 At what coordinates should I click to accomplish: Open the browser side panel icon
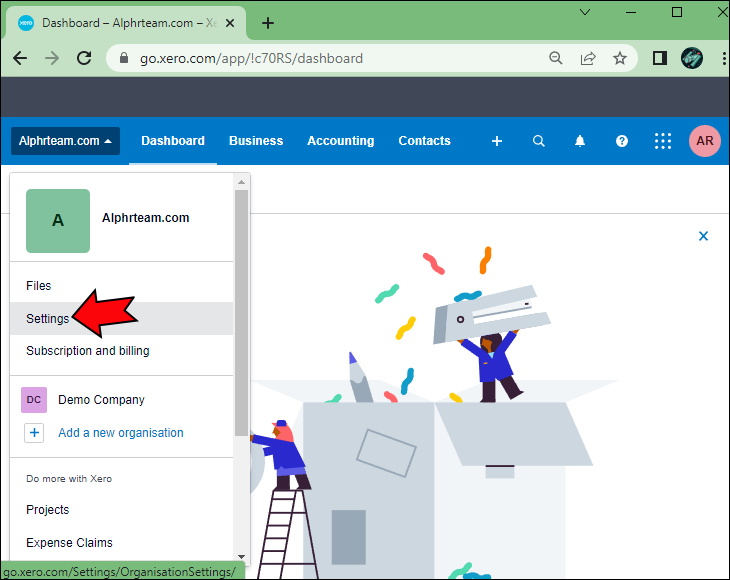click(x=660, y=58)
